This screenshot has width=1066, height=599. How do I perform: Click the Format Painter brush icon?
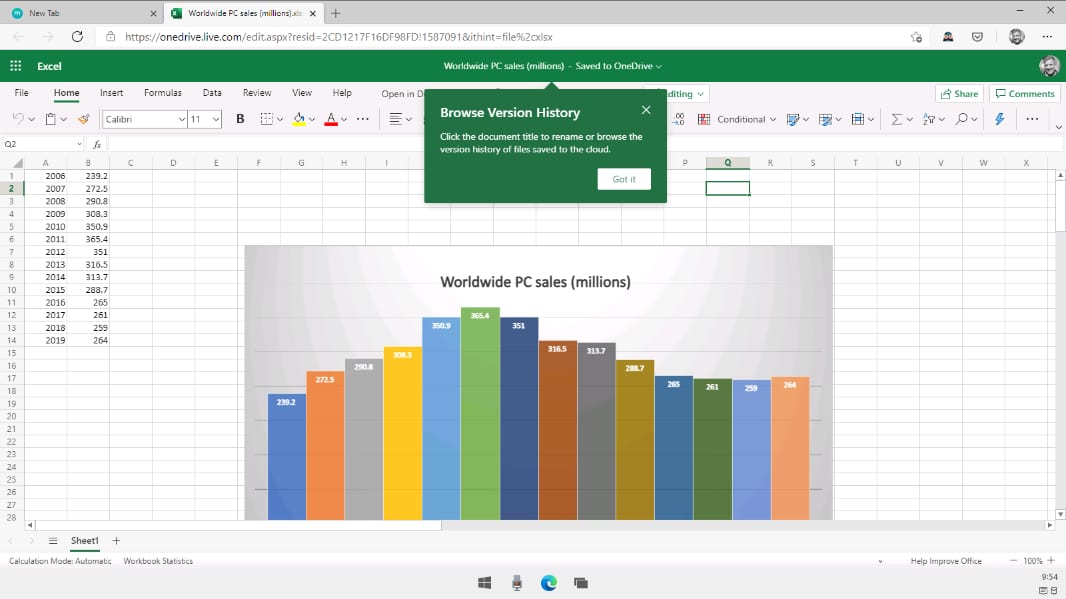[x=83, y=119]
